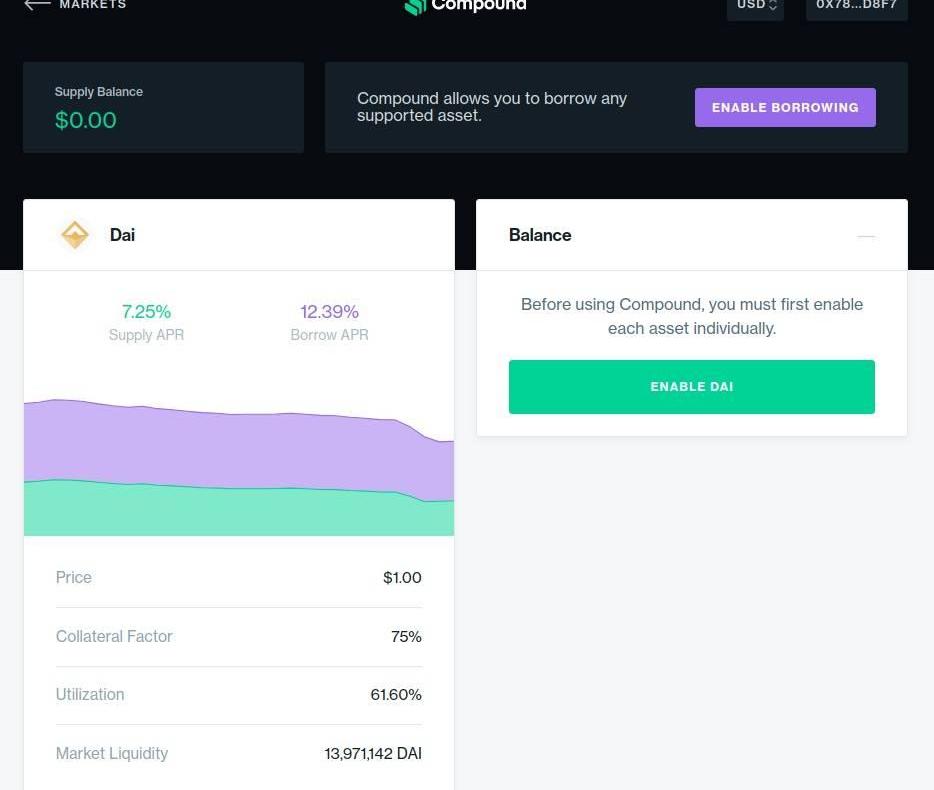Click the back arrow next to Markets
Viewport: 934px width, 790px height.
tap(37, 4)
